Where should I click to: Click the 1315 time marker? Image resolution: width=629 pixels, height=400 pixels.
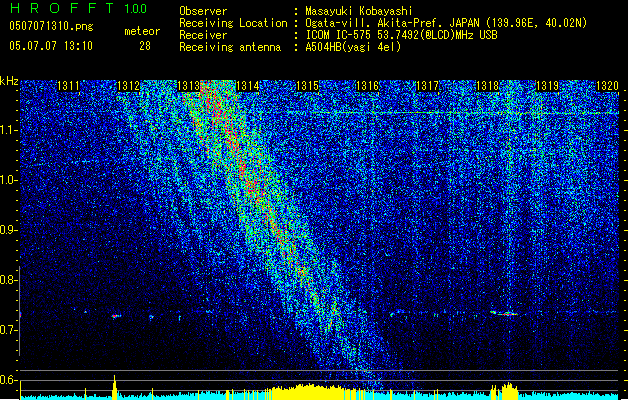pos(307,86)
